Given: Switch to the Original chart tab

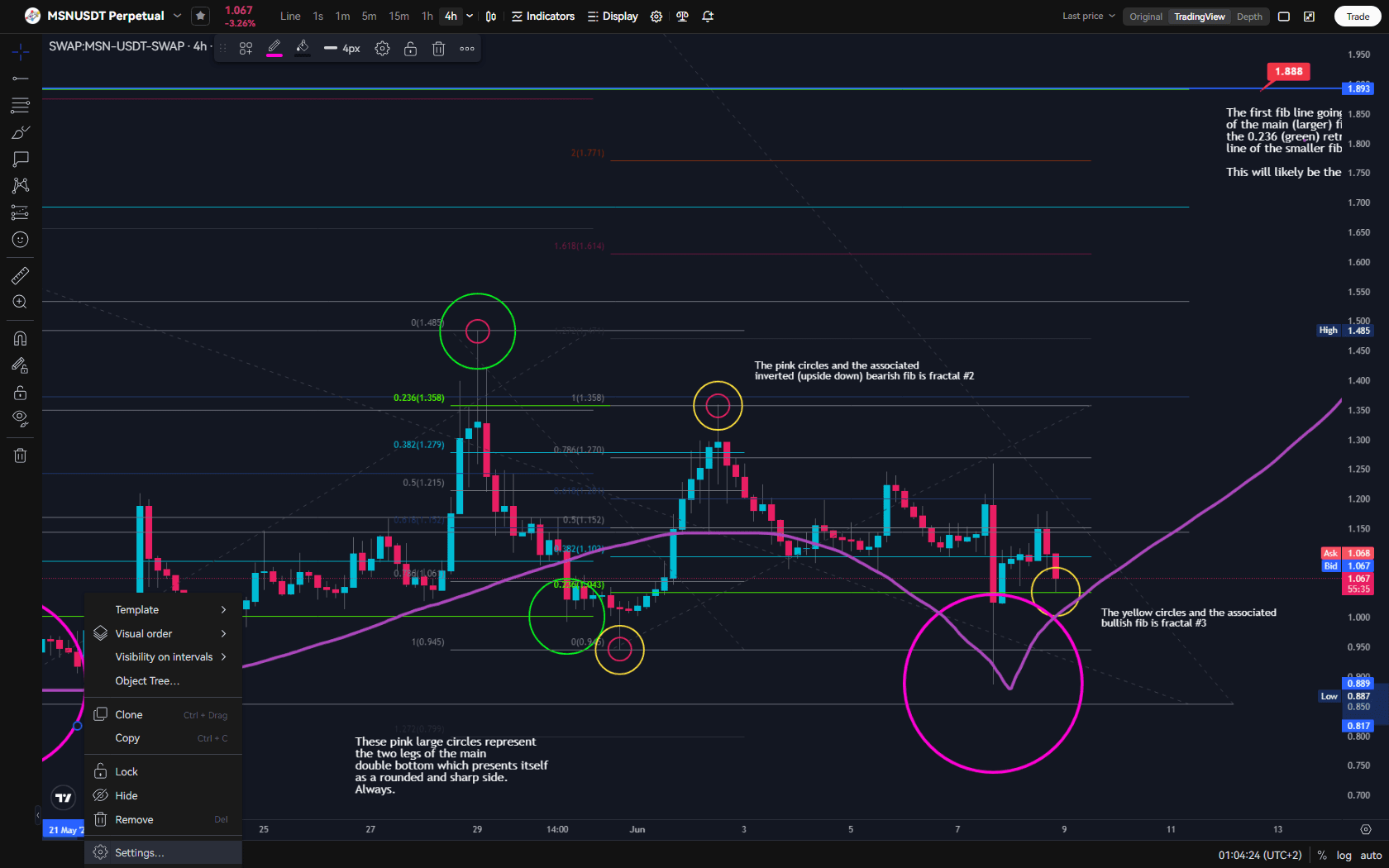Looking at the screenshot, I should click(x=1146, y=17).
